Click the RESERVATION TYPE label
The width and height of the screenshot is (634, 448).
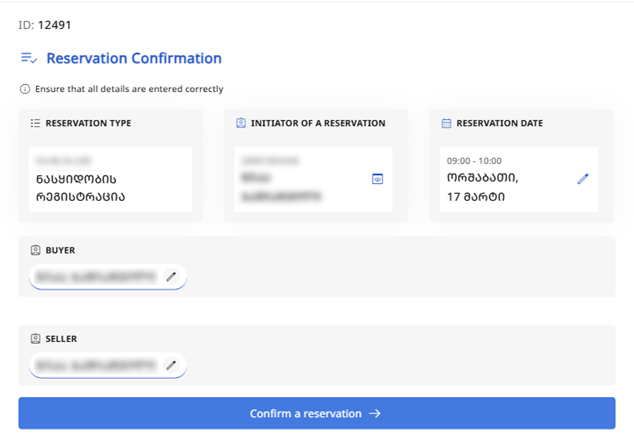point(88,123)
